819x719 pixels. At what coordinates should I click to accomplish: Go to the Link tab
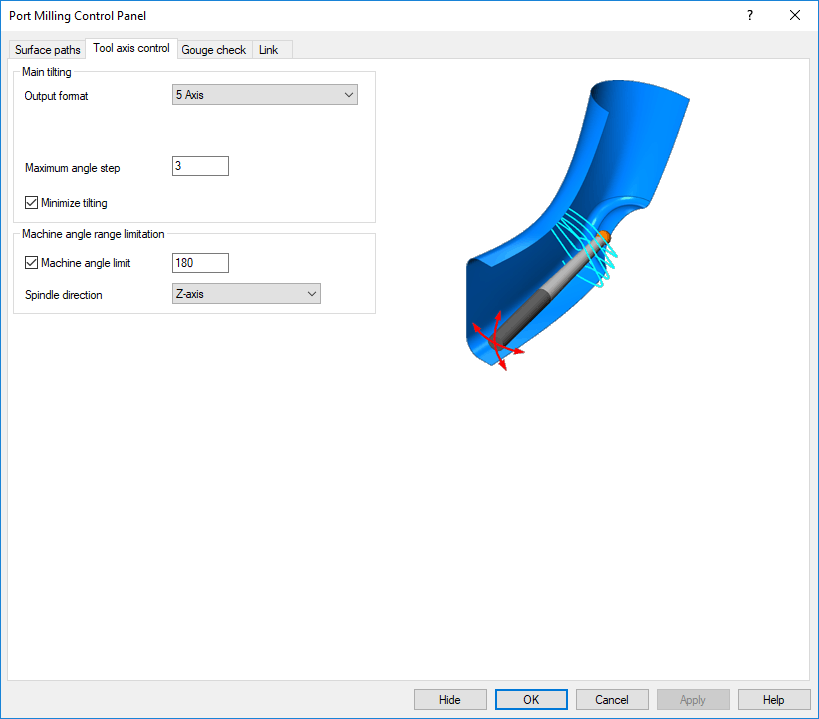pos(268,50)
